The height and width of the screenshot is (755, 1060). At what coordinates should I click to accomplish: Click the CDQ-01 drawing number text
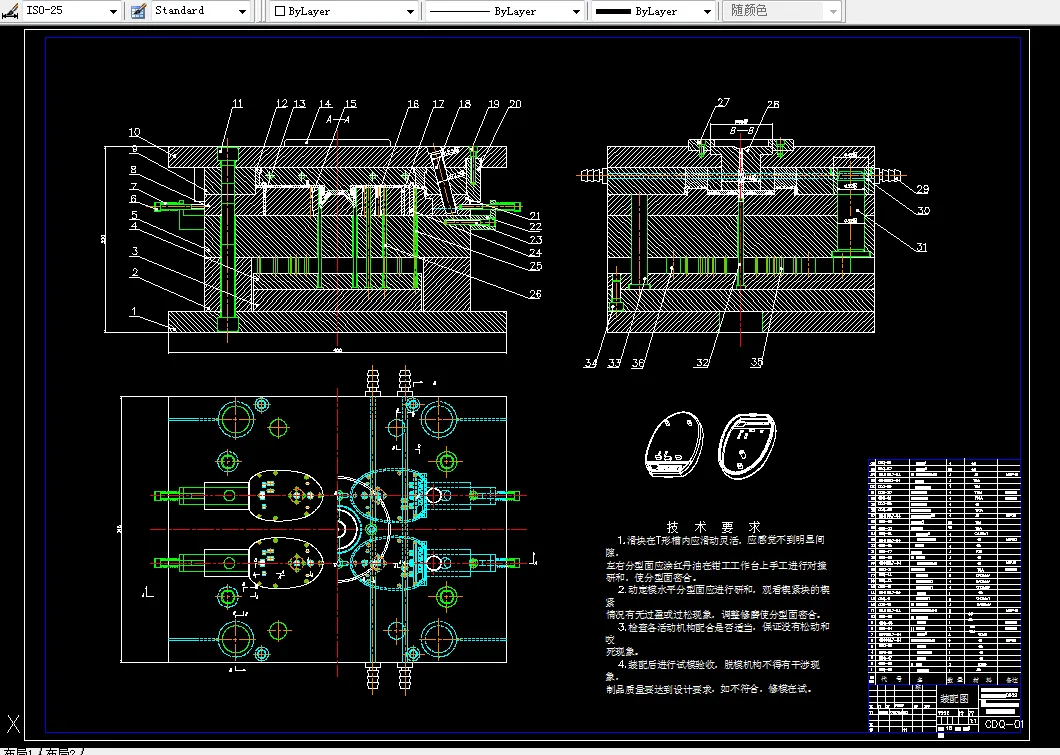(x=1004, y=724)
